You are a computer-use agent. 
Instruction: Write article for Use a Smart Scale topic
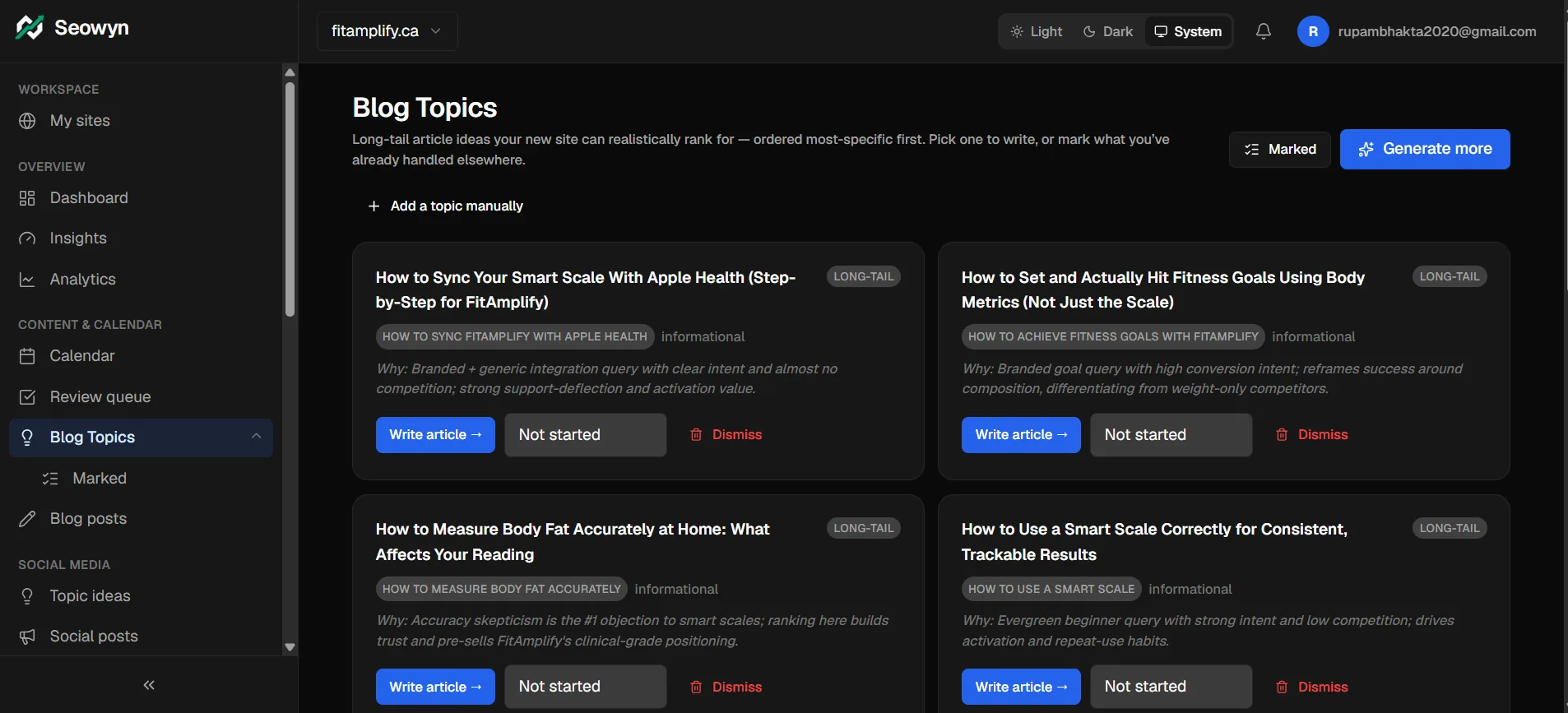(x=1021, y=687)
